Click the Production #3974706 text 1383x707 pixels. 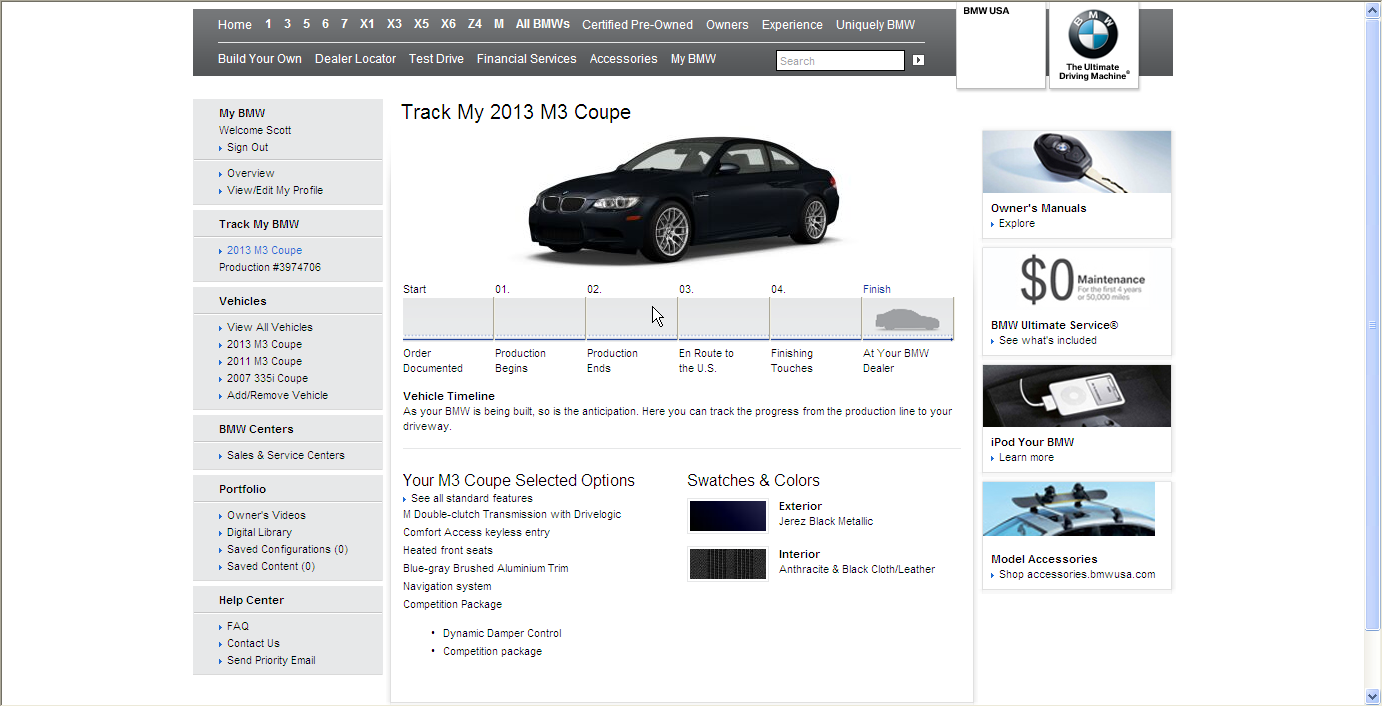(270, 267)
